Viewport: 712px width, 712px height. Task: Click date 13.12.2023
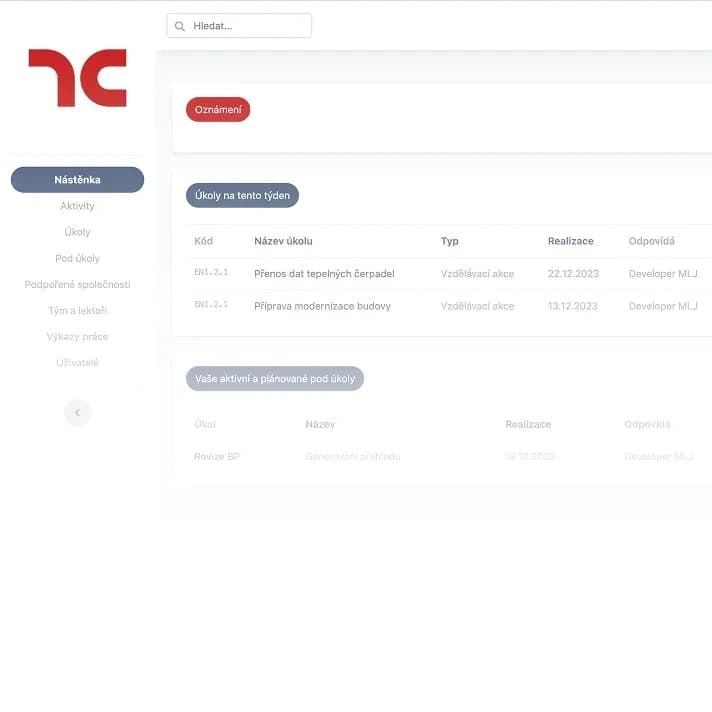(573, 307)
